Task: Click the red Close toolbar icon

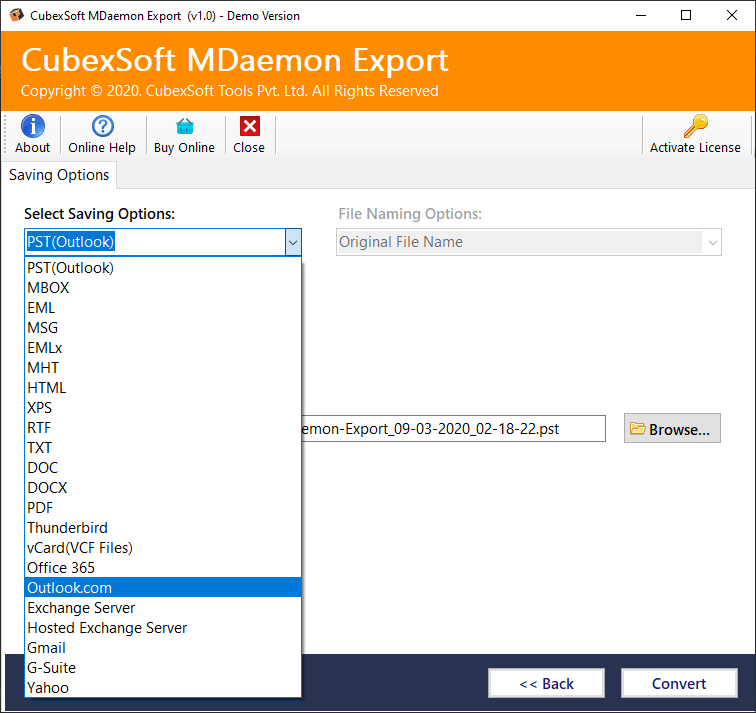Action: 249,126
